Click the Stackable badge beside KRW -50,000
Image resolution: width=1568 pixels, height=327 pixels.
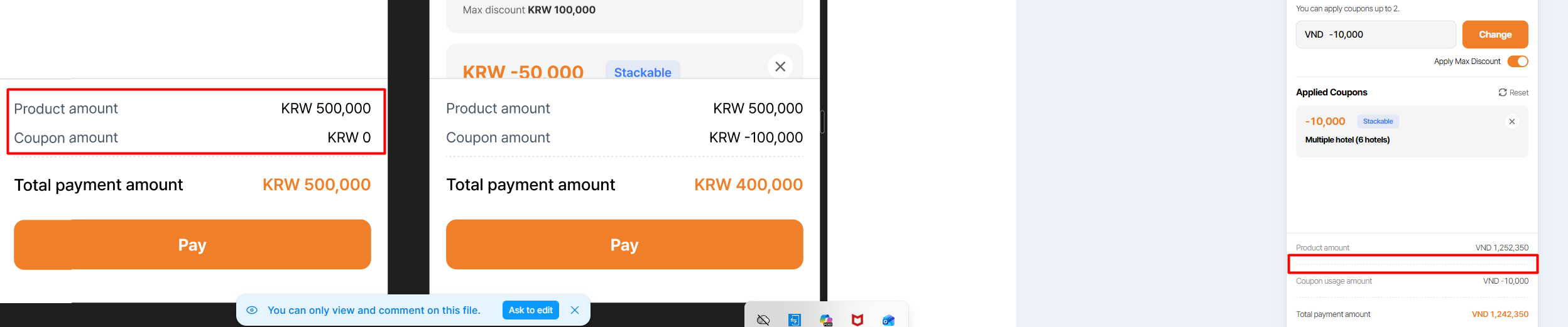click(642, 72)
